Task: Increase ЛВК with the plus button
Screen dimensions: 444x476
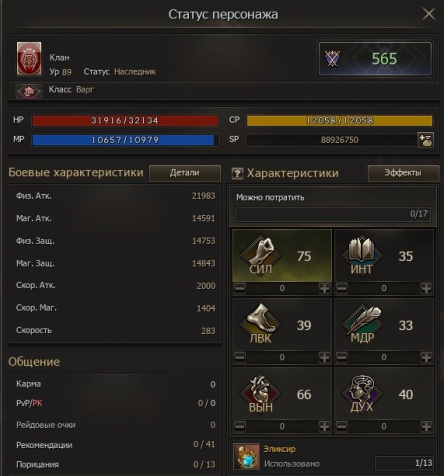Action: coord(324,357)
